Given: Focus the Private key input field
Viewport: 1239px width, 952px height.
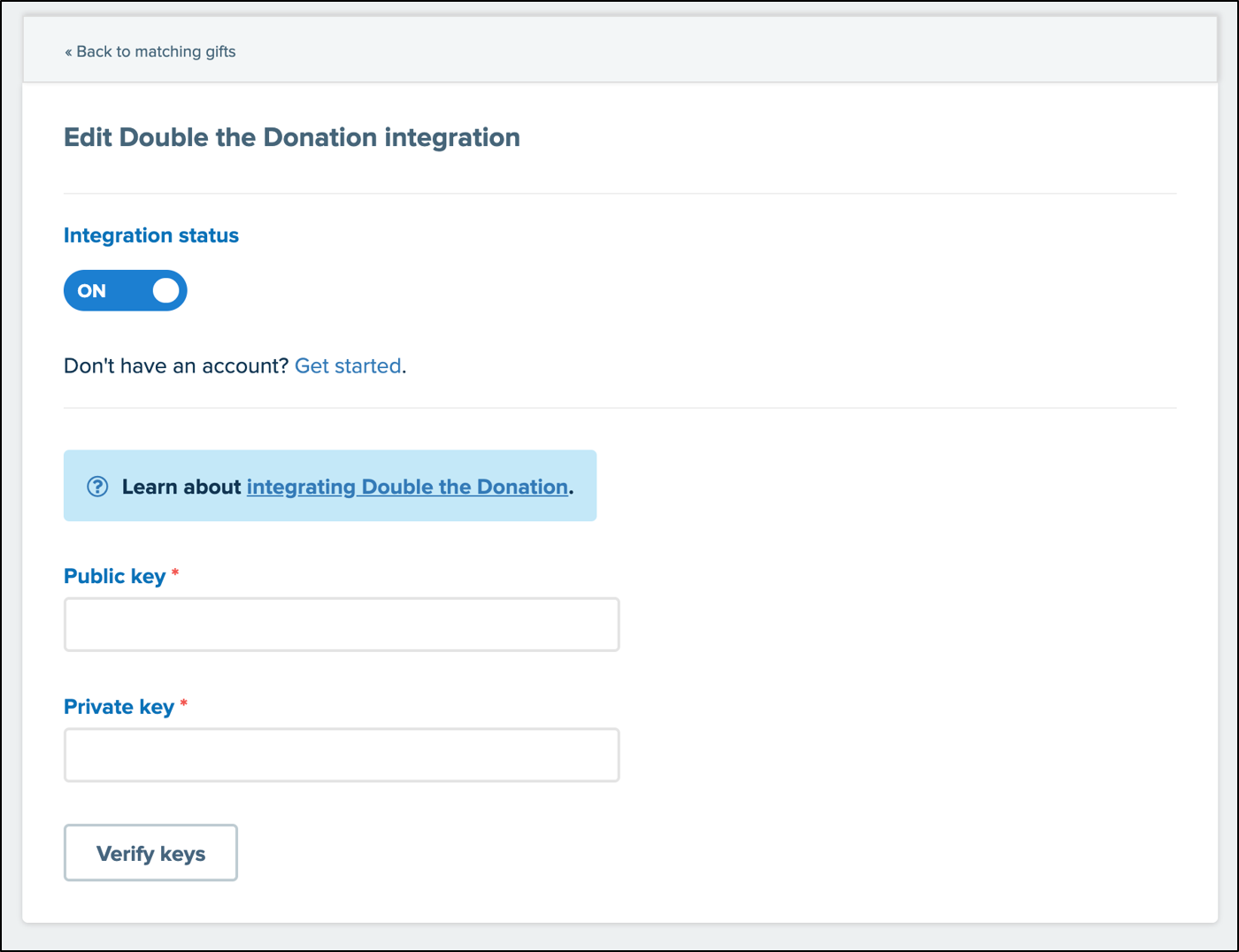Looking at the screenshot, I should tap(342, 755).
